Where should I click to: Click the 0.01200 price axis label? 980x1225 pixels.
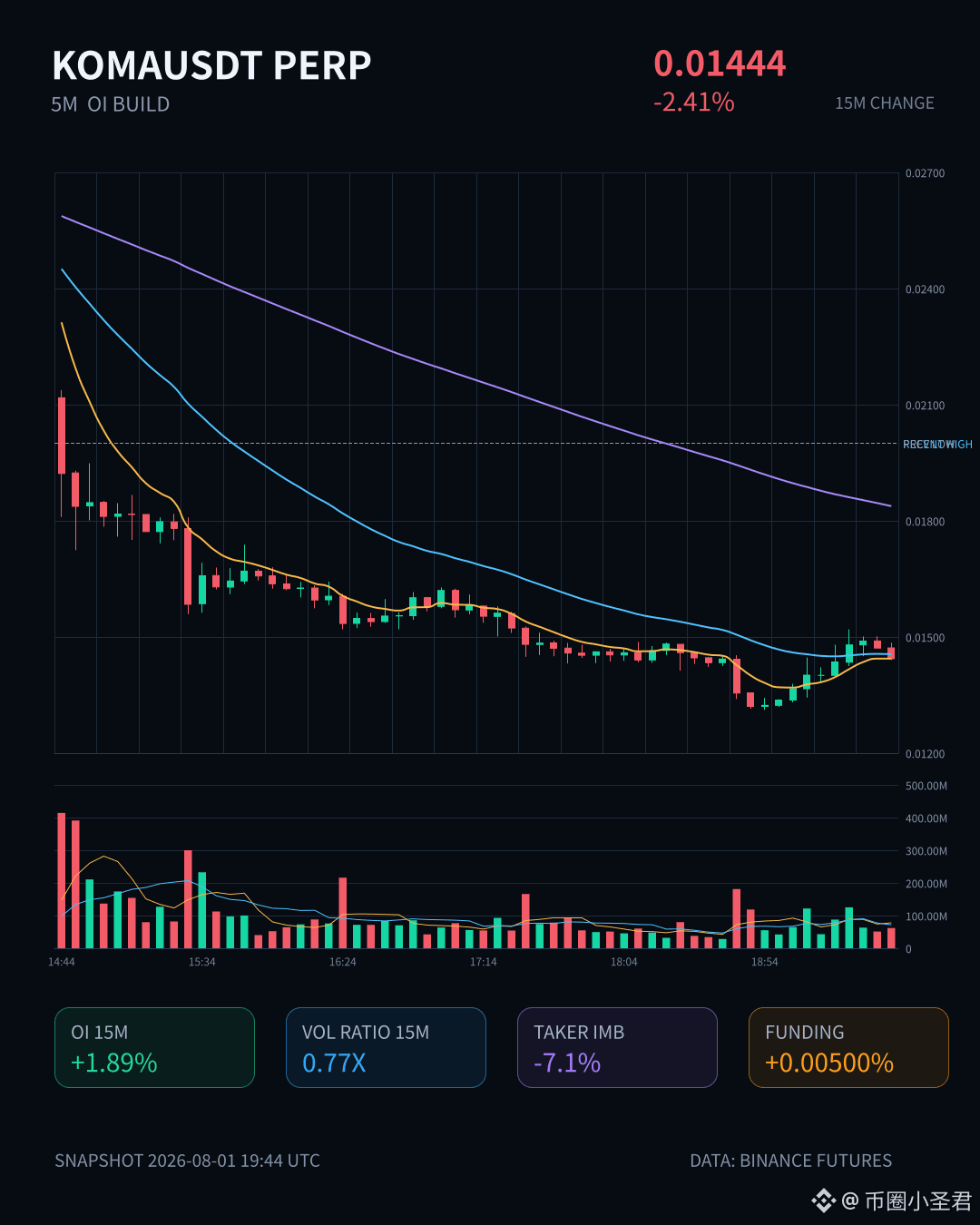(x=925, y=754)
